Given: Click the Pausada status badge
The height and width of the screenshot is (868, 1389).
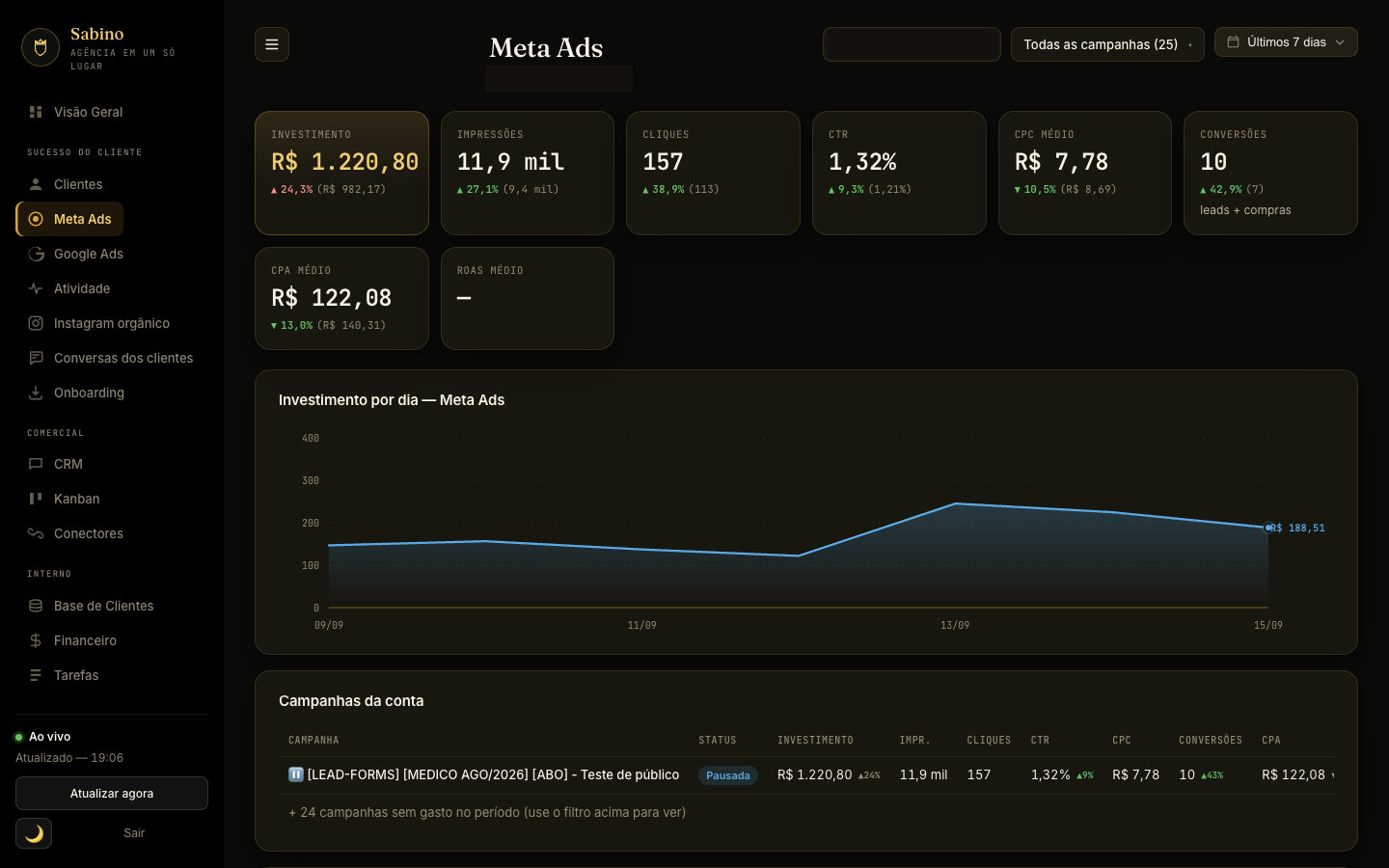Looking at the screenshot, I should (x=728, y=775).
